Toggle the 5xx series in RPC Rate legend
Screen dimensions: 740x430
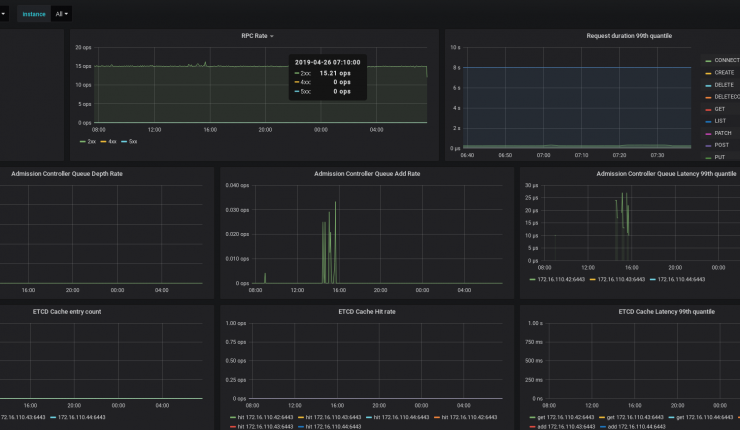(x=129, y=142)
